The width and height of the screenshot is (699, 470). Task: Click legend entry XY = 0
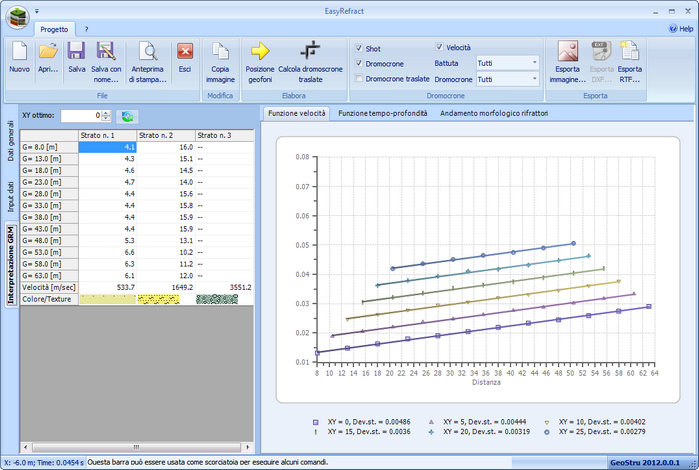point(362,422)
